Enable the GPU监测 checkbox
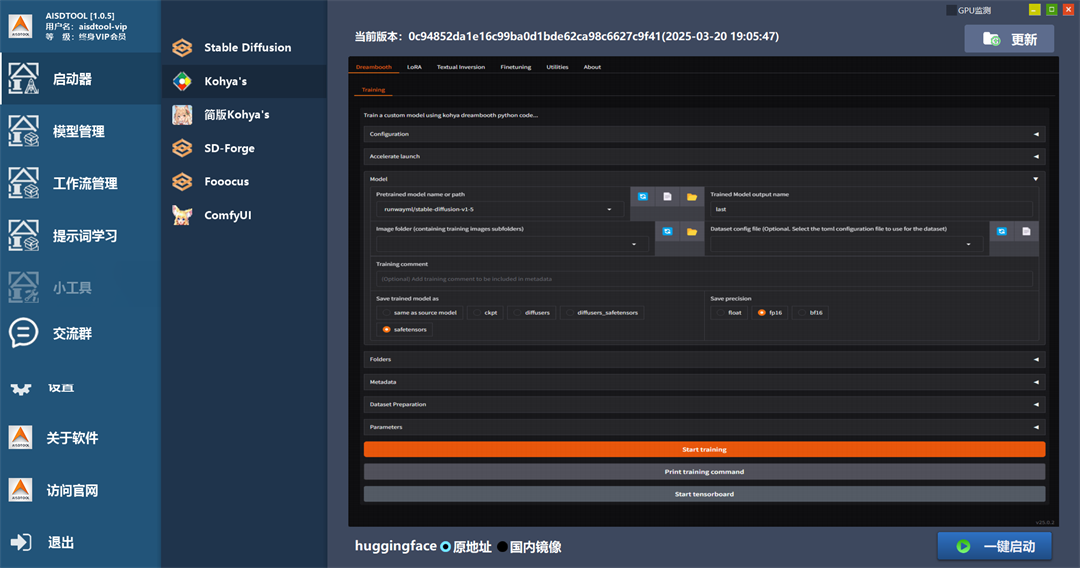This screenshot has width=1080, height=568. (951, 10)
